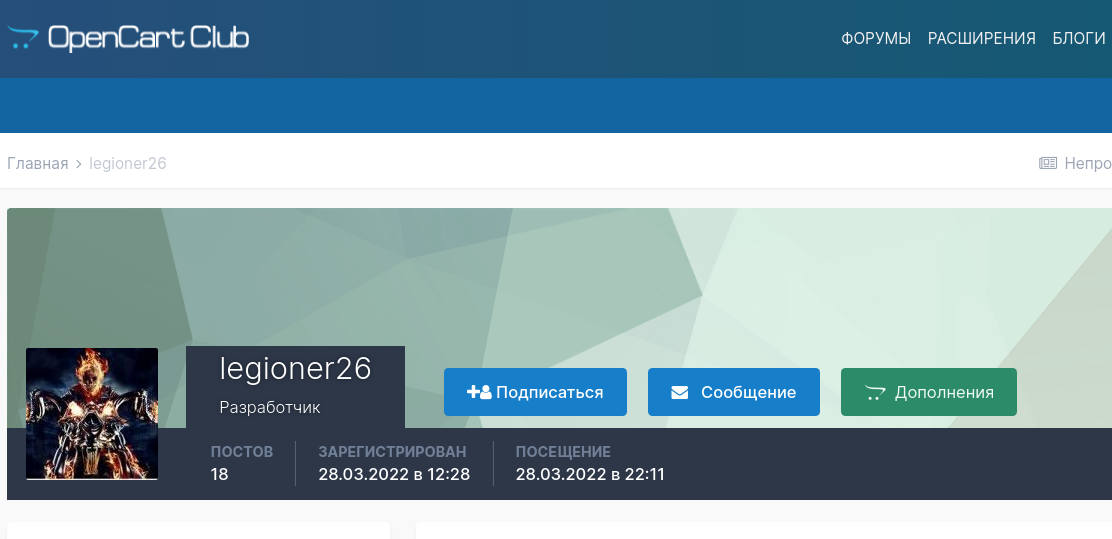Navigate to Главная in the breadcrumb

click(38, 163)
